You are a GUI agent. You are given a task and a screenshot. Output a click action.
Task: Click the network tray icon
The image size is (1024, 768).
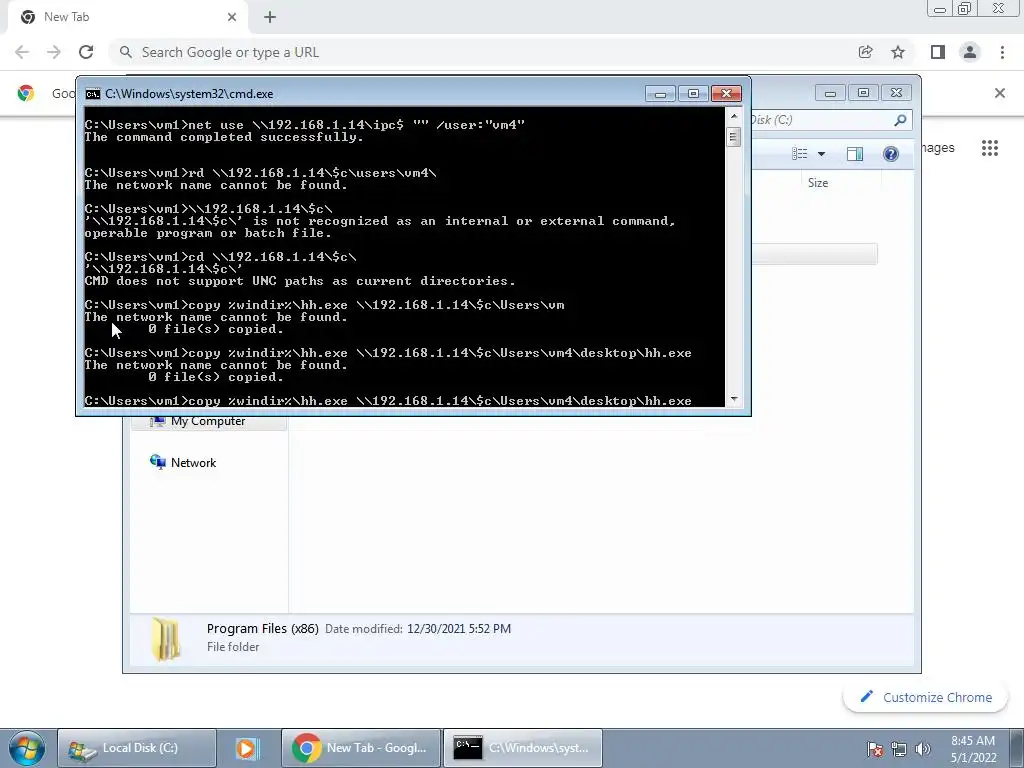pos(899,749)
